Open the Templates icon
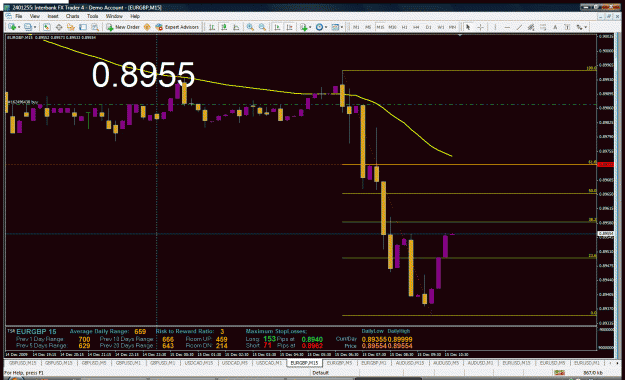625x380 pixels. pos(335,27)
